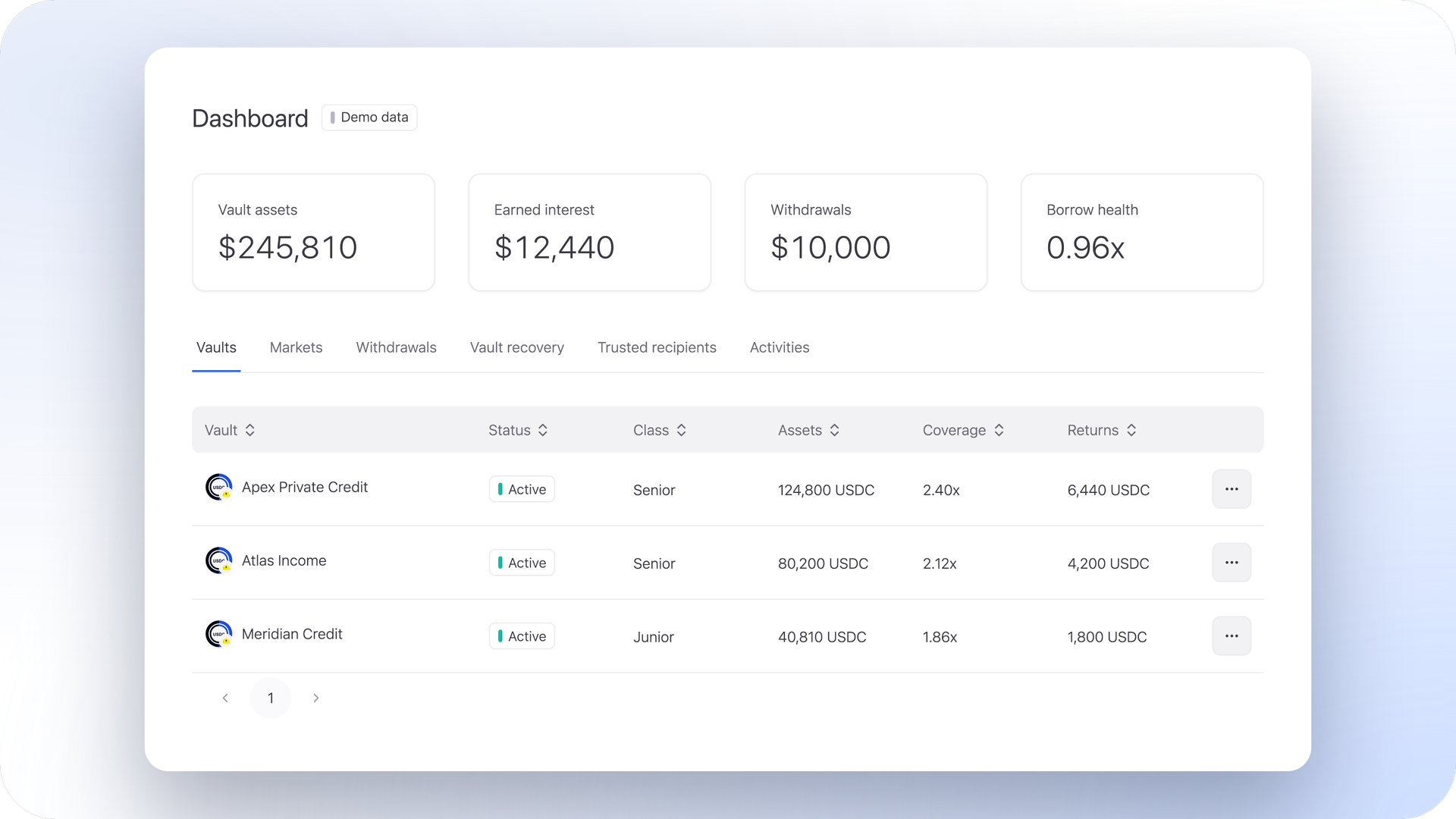Click the 1.86x coverage value
1456x819 pixels.
point(940,637)
